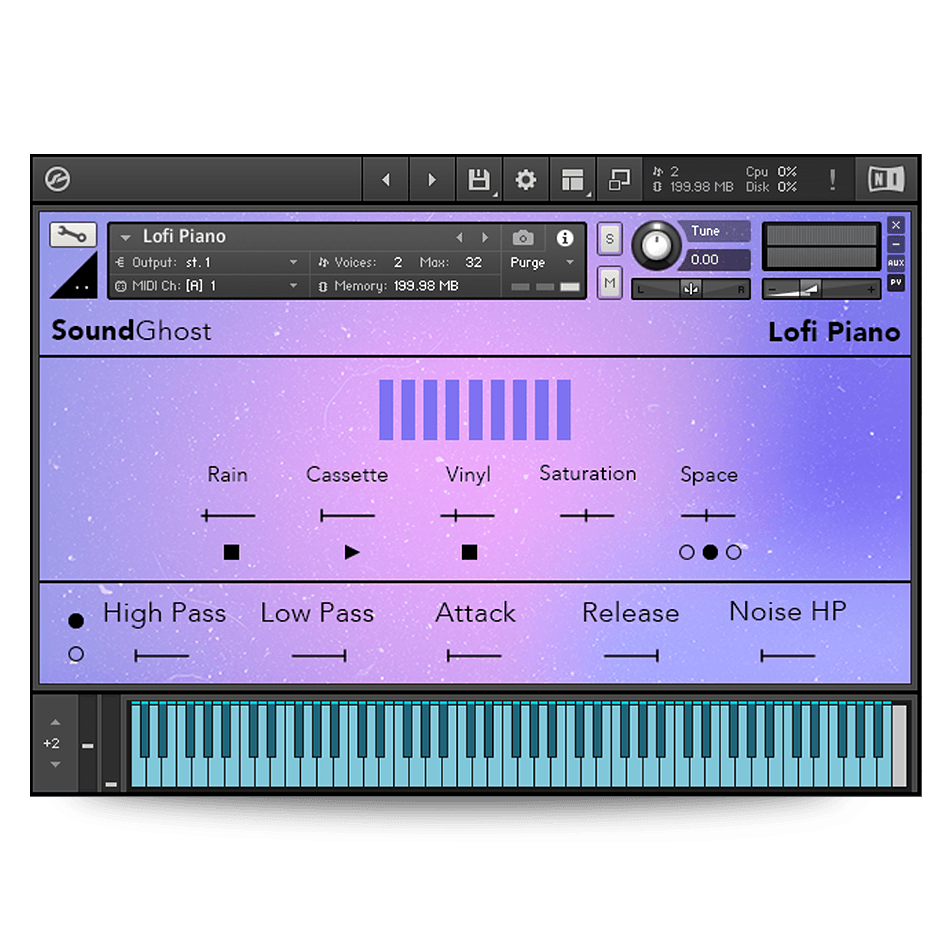950x950 pixels.
Task: Stop the Vinyl noise with the square button
Action: [469, 552]
